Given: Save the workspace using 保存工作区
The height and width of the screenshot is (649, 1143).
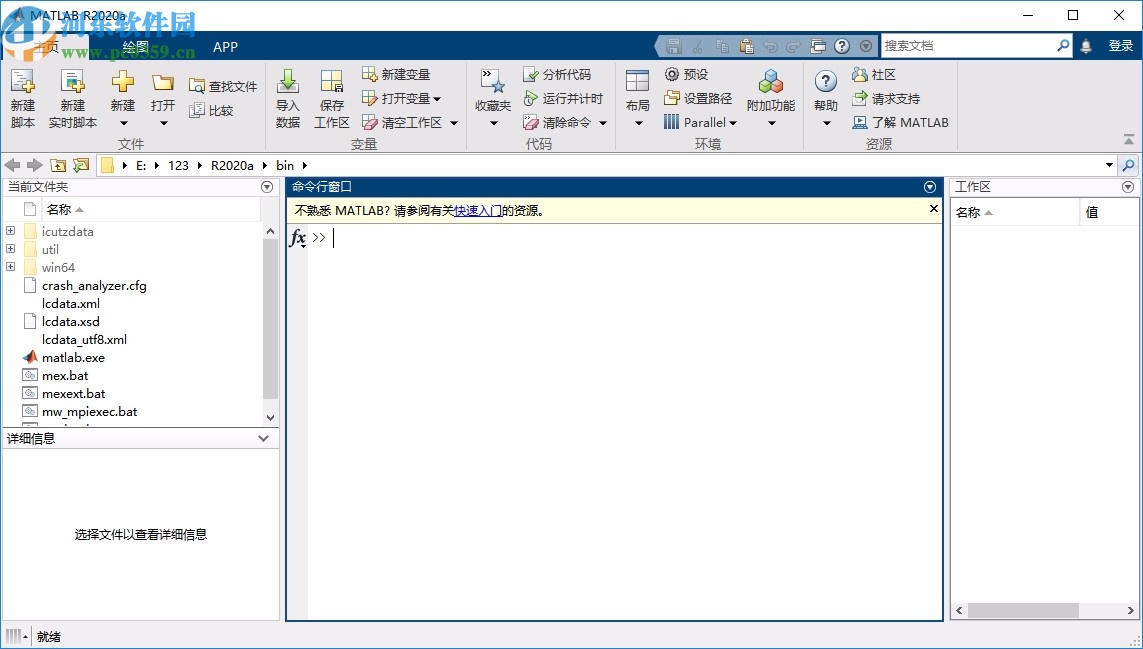Looking at the screenshot, I should (331, 97).
